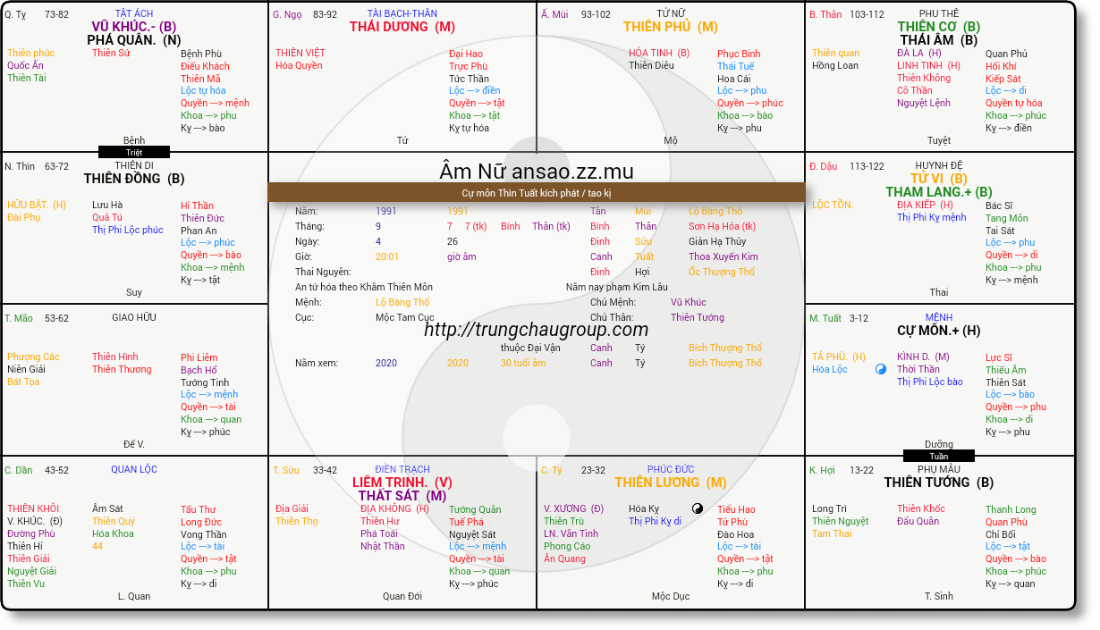Open the QUAN LỘC palace header
Image resolution: width=1100 pixels, height=630 pixels.
coord(133,469)
